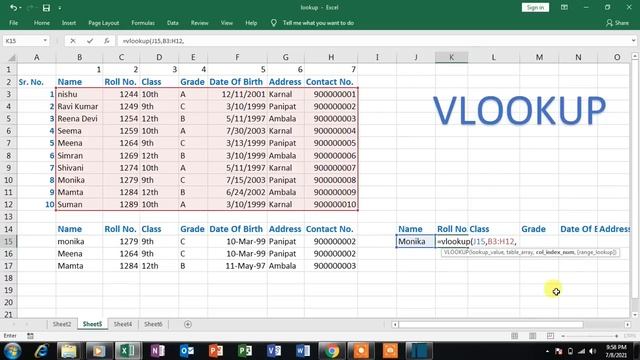Open the Home ribbon tab

pyautogui.click(x=42, y=23)
